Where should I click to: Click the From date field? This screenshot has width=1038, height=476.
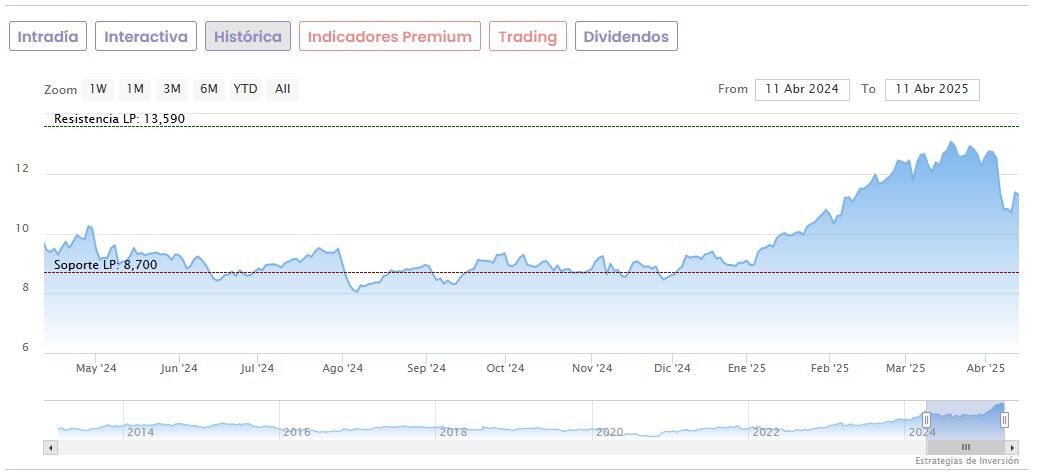[802, 89]
